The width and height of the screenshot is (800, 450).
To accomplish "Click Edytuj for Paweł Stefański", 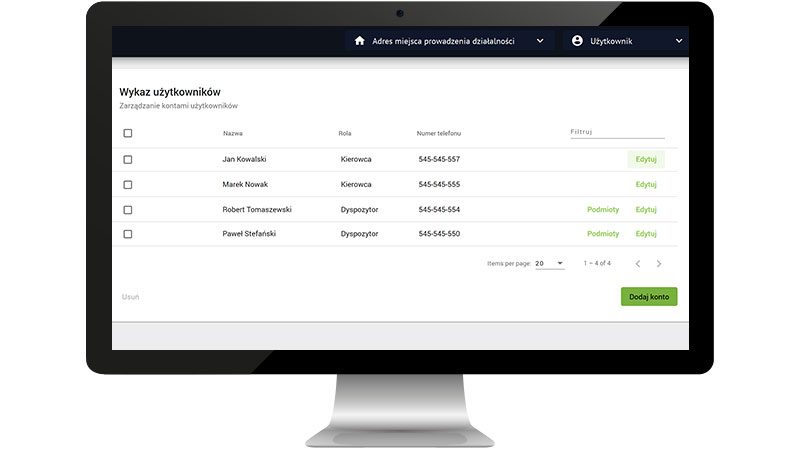I will pos(646,234).
